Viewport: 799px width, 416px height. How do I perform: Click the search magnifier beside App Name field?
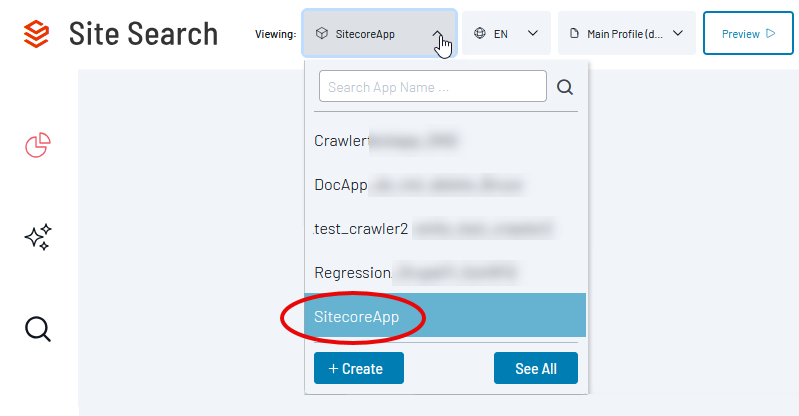point(565,87)
